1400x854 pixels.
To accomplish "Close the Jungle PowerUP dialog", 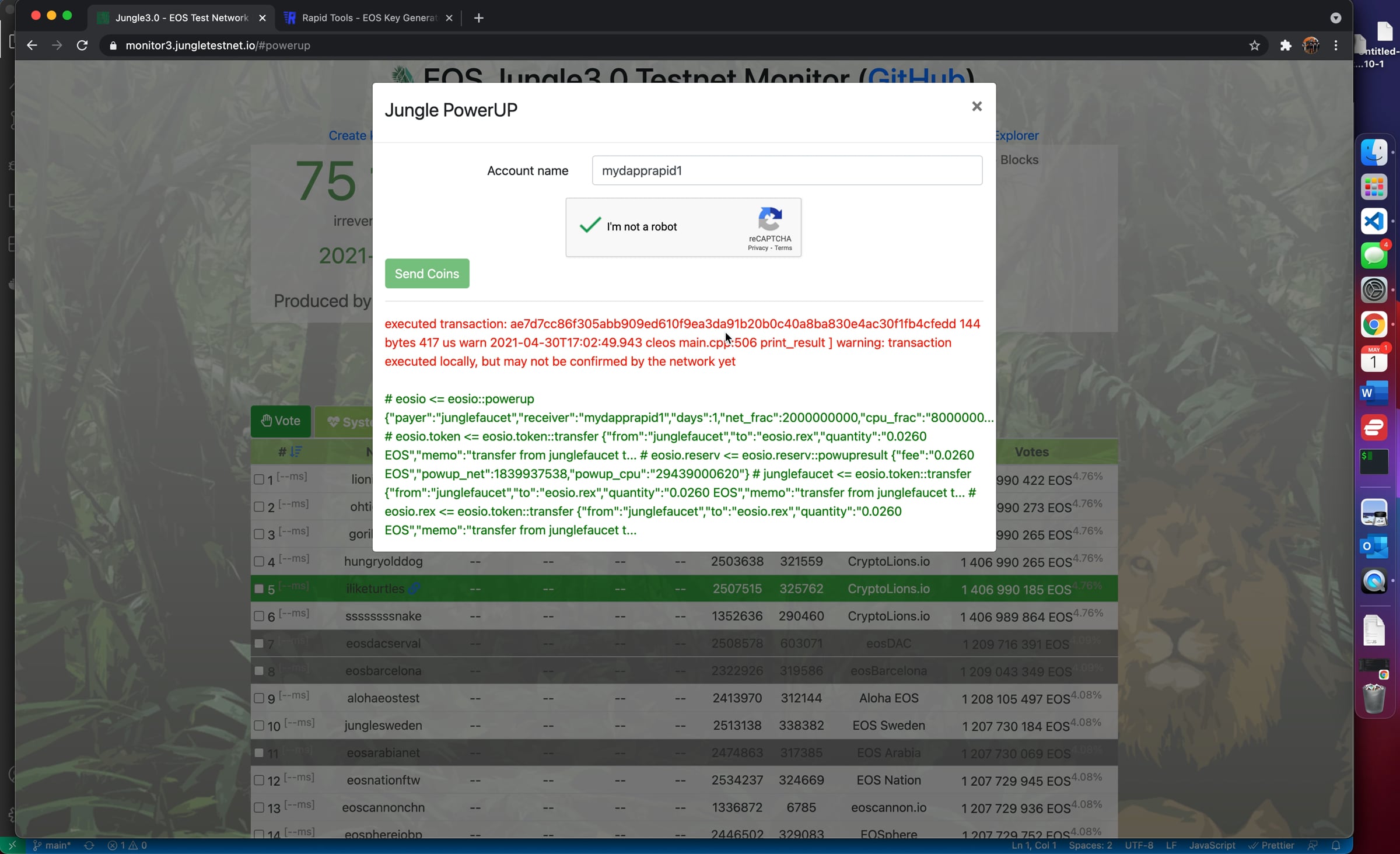I will coord(977,106).
